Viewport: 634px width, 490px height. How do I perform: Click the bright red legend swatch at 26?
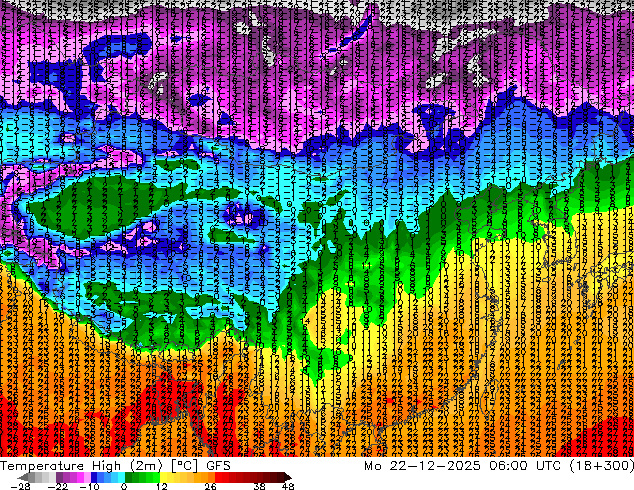(x=218, y=477)
